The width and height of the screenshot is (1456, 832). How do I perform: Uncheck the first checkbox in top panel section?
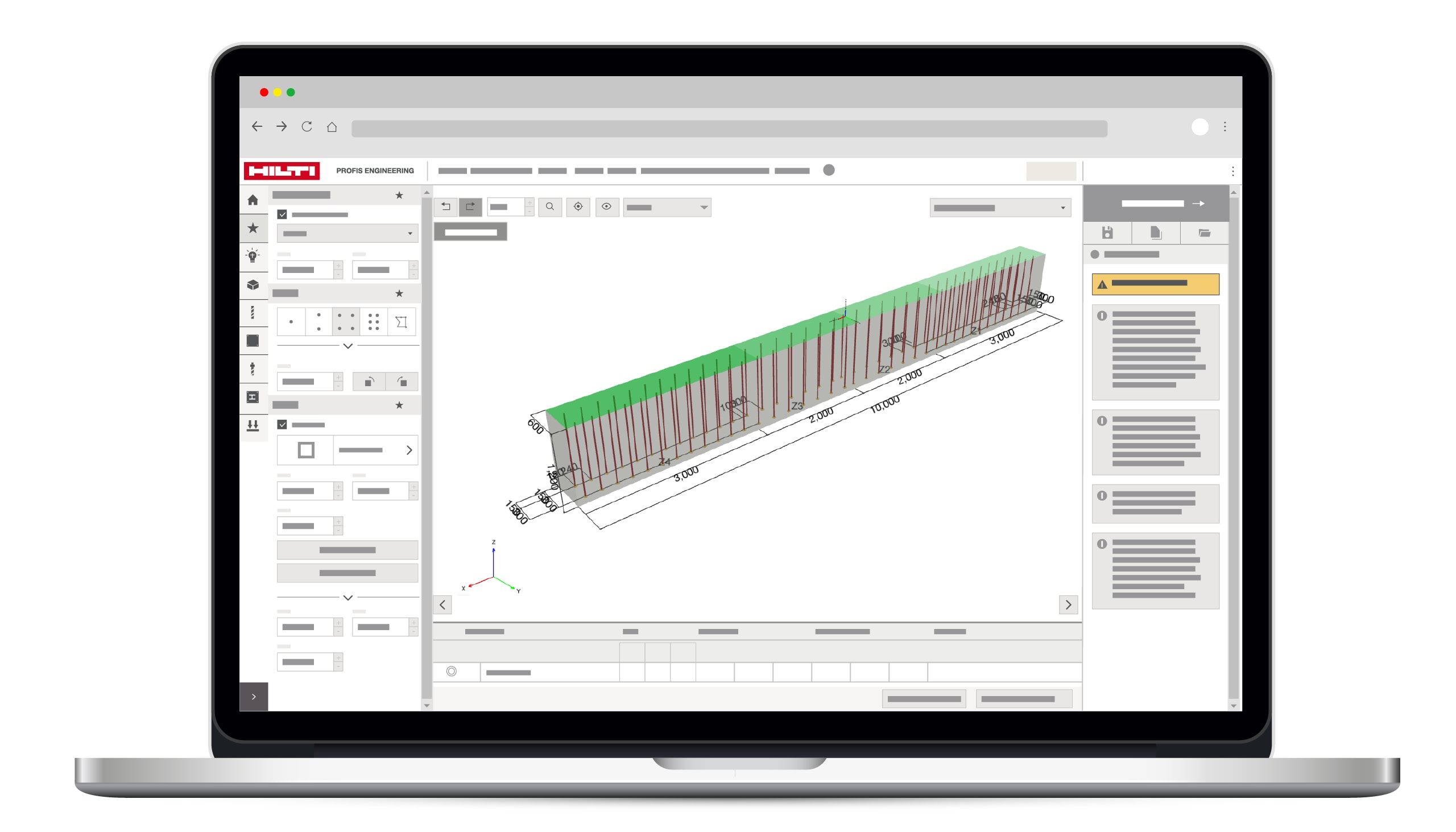tap(283, 215)
